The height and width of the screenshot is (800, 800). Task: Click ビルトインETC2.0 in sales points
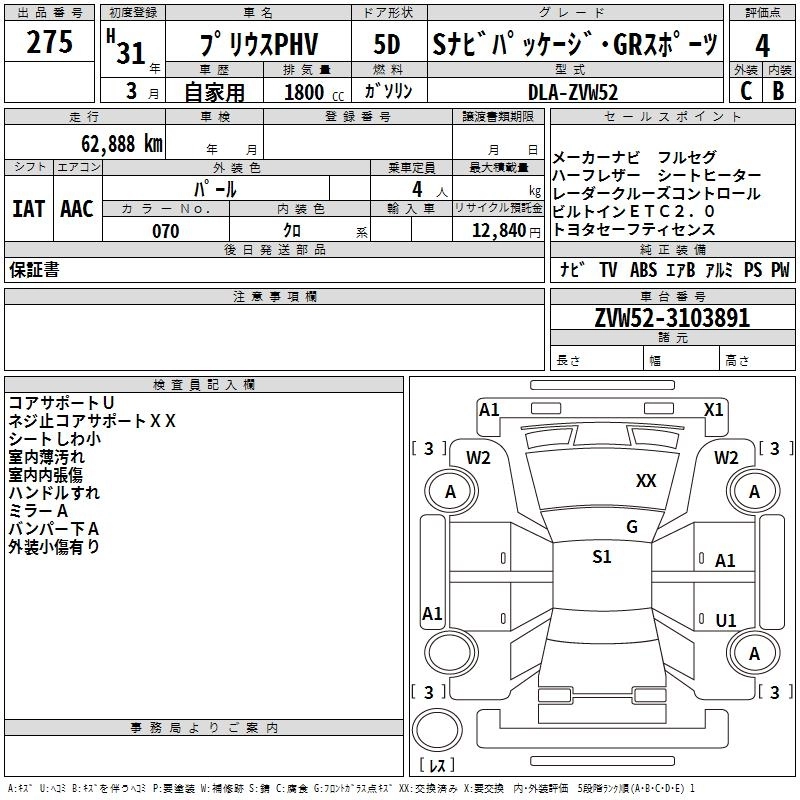pyautogui.click(x=634, y=211)
